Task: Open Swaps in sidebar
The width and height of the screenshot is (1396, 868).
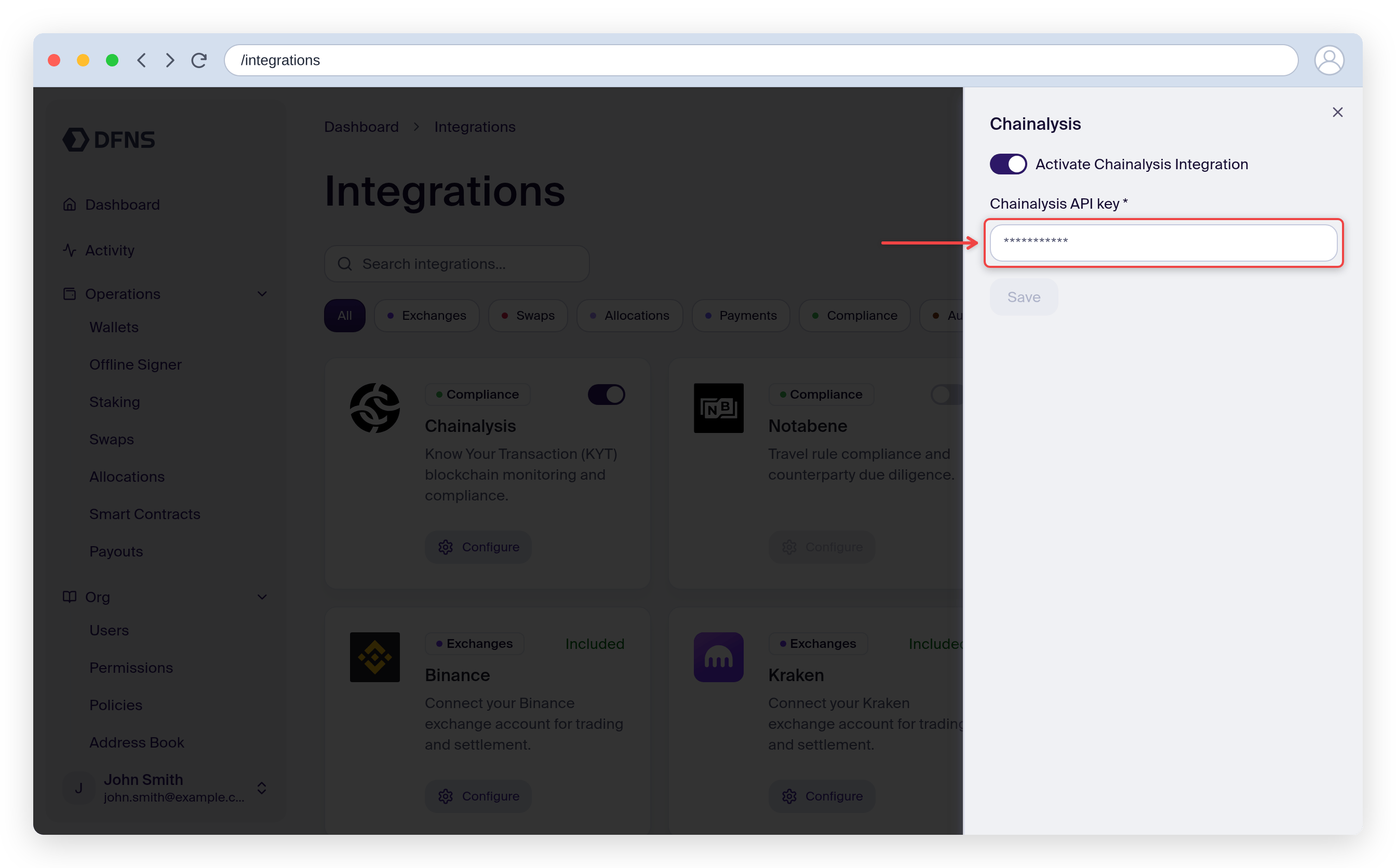Action: click(x=112, y=439)
